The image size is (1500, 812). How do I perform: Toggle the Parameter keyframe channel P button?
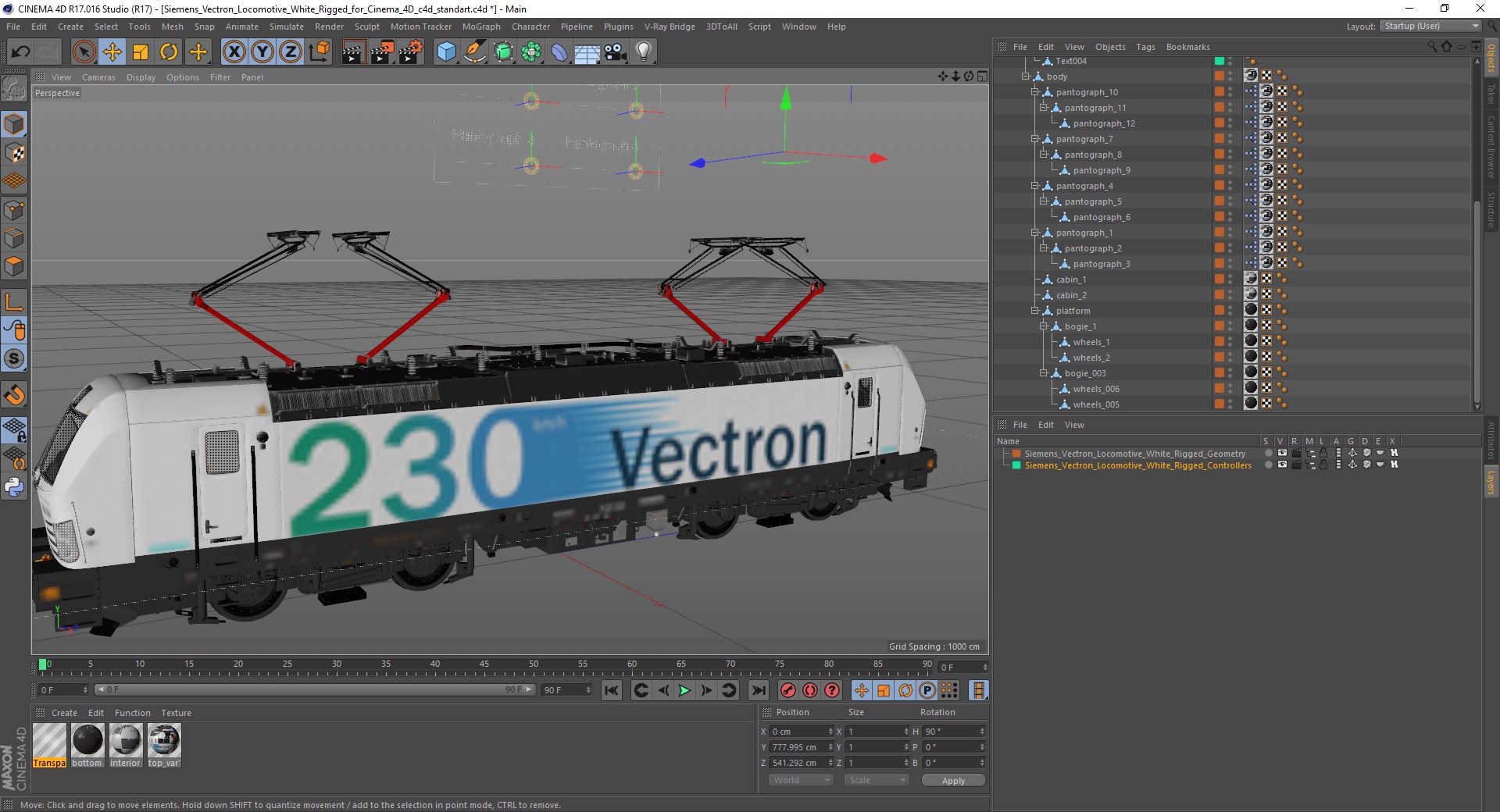pos(927,690)
